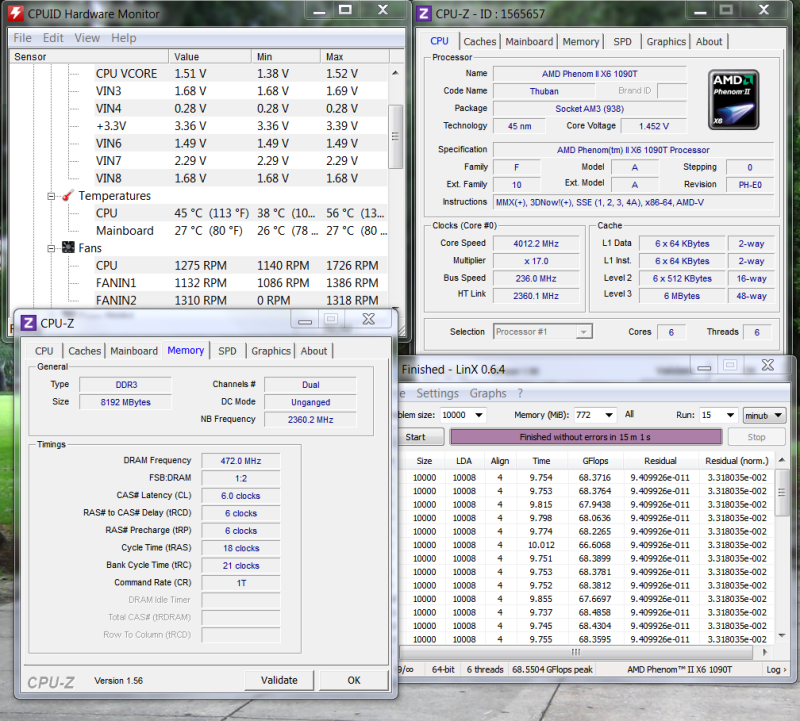The width and height of the screenshot is (800, 721).
Task: Click the Validate button in CPU-Z
Action: (x=279, y=680)
